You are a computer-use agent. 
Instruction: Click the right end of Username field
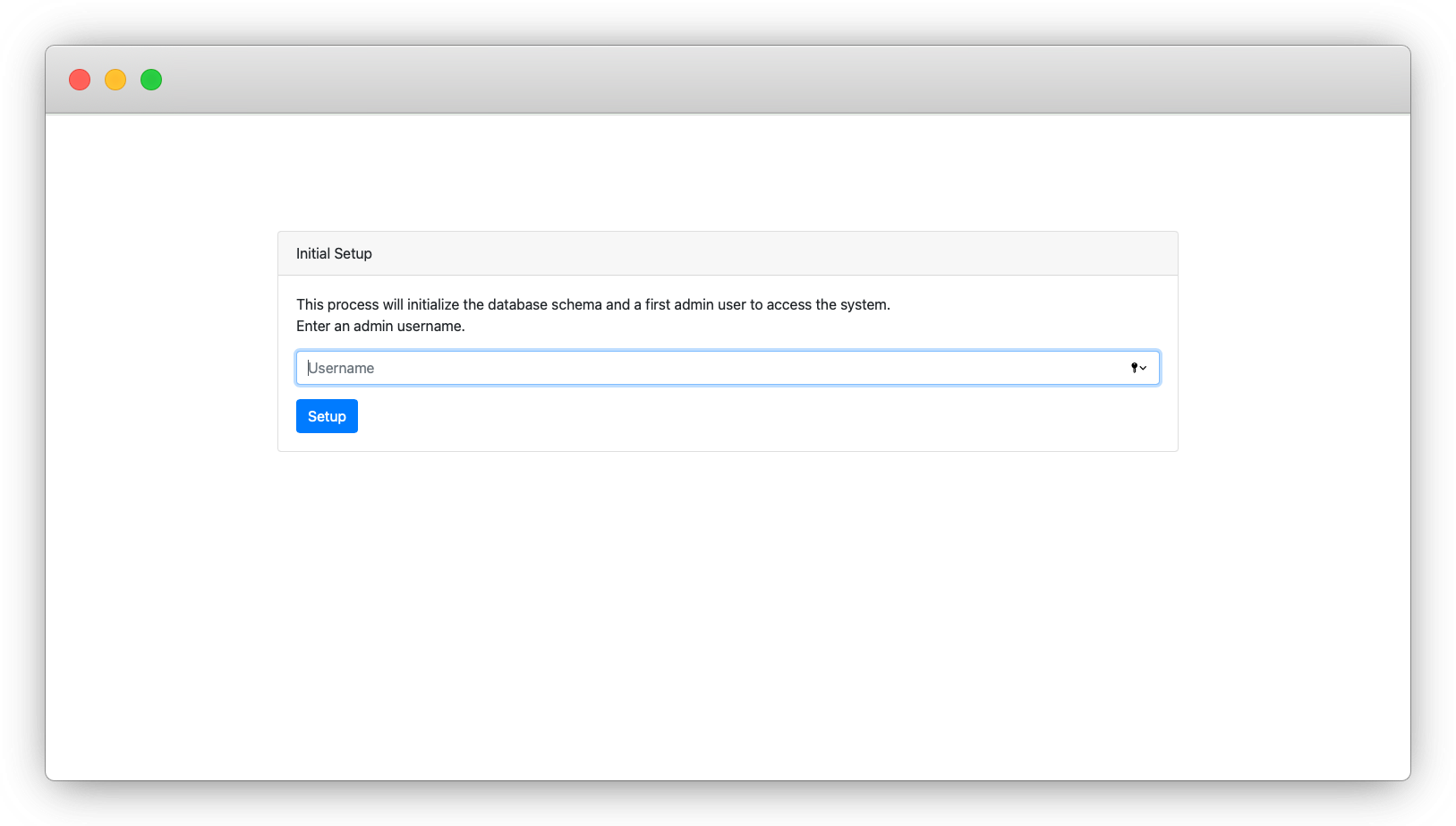click(x=1110, y=368)
